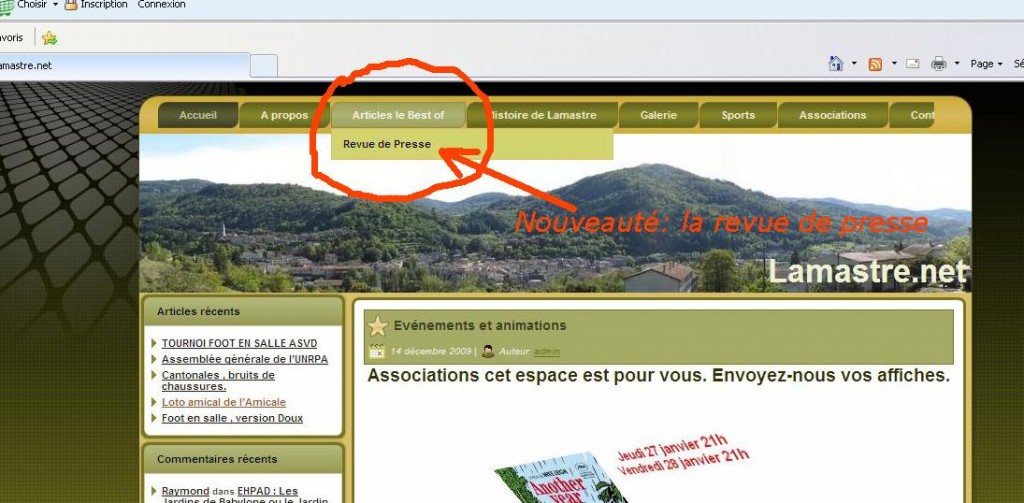Select Revue de Presse submenu item
The height and width of the screenshot is (503, 1024).
(x=387, y=144)
